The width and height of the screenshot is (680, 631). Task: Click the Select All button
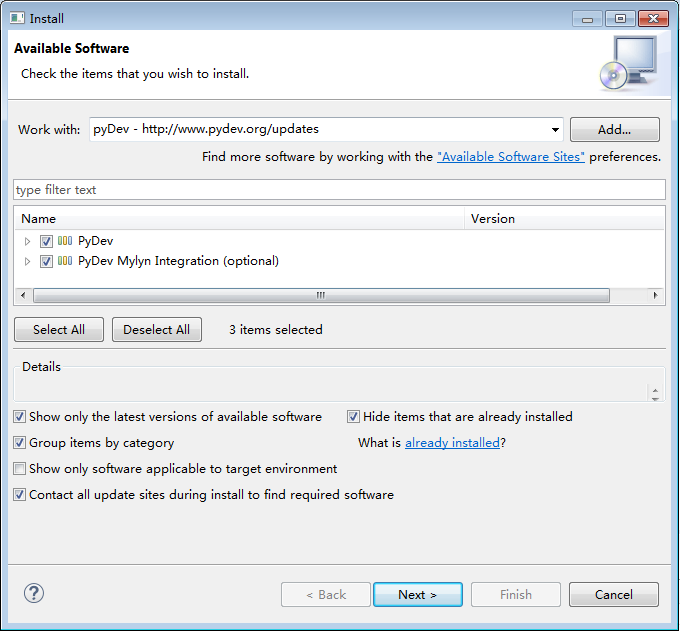coord(59,330)
